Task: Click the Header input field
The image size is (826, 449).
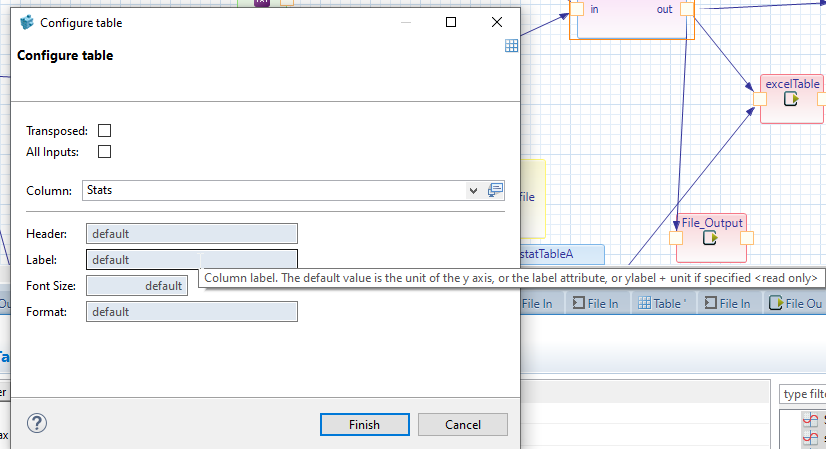Action: (192, 234)
